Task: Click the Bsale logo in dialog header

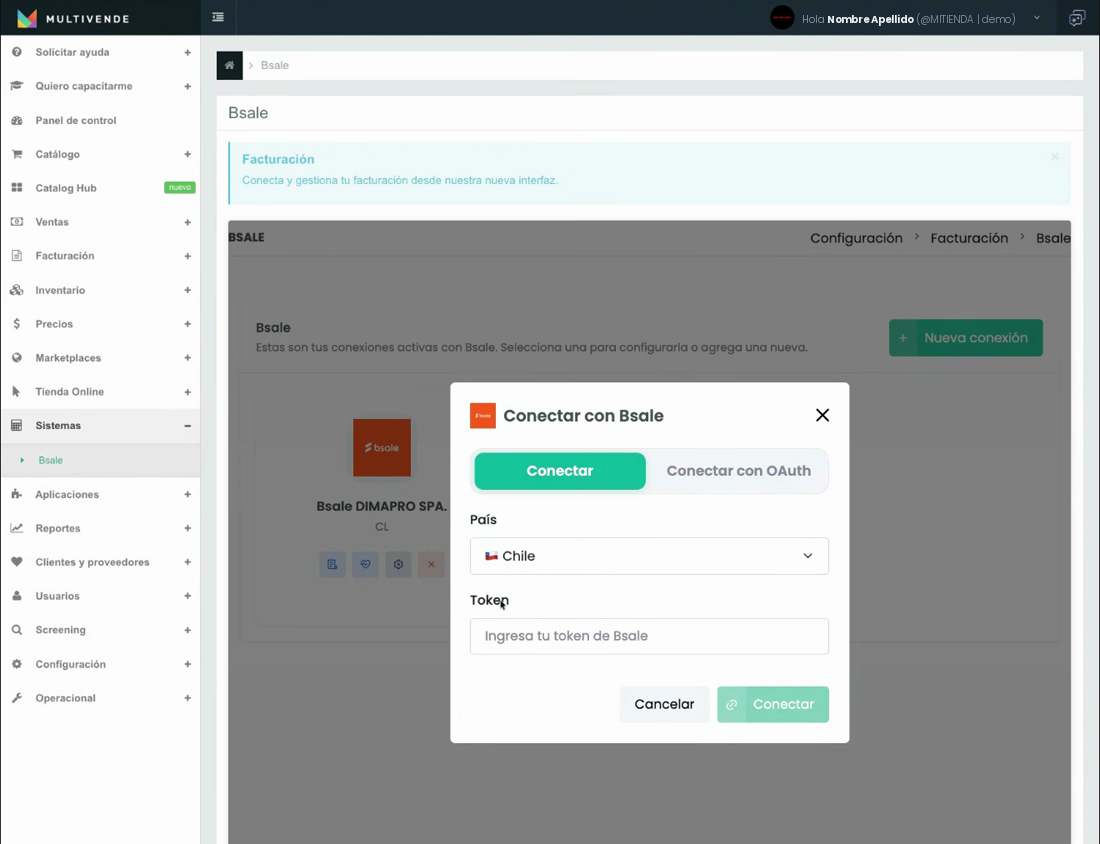Action: click(x=483, y=415)
